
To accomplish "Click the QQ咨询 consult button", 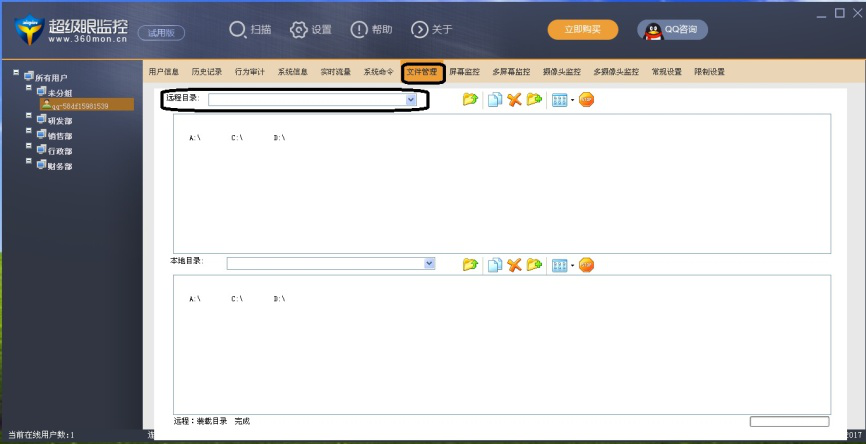I will pos(672,29).
